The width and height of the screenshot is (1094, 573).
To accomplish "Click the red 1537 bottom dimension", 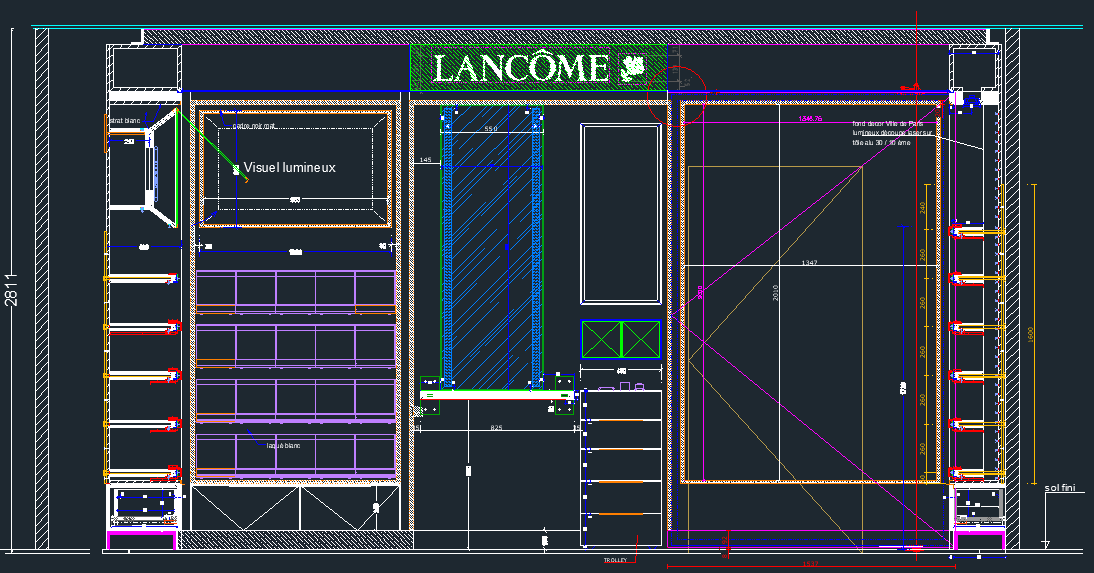I will [x=810, y=565].
